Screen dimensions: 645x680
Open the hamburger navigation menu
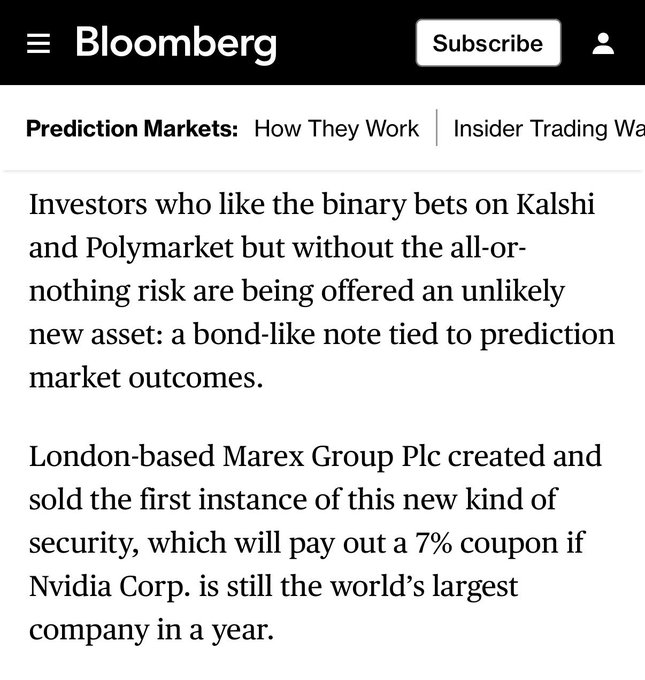[x=39, y=44]
